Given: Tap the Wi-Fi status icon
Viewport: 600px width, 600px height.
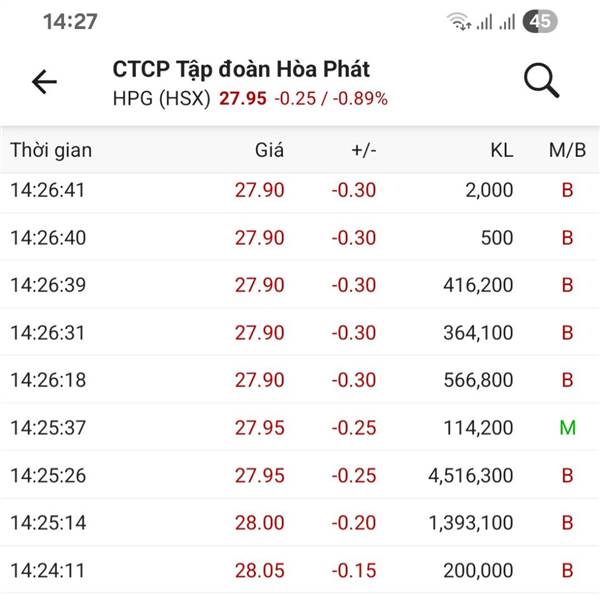Looking at the screenshot, I should (x=459, y=21).
